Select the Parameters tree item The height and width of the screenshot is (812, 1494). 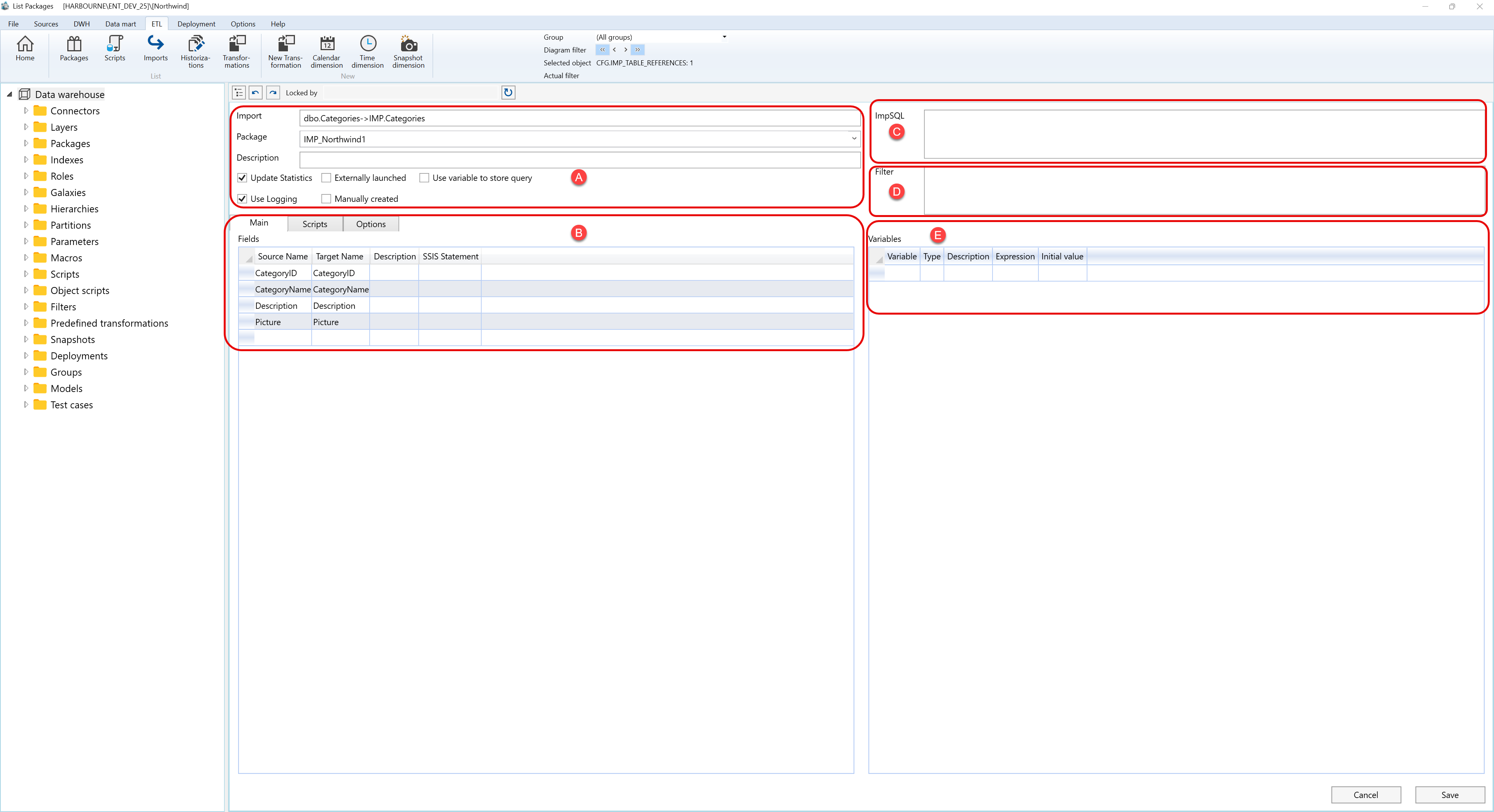(x=74, y=241)
